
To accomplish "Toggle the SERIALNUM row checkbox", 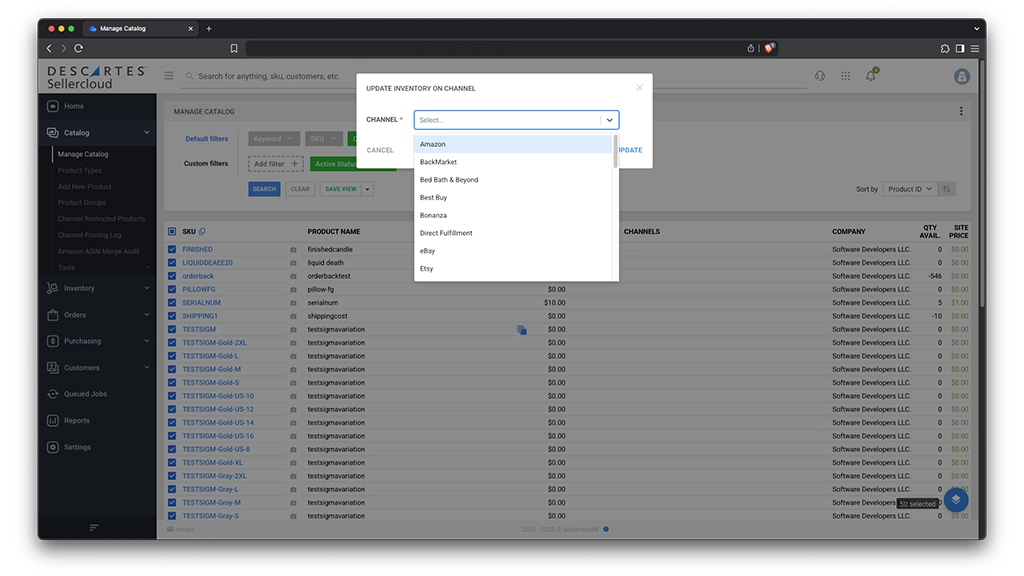I will [170, 302].
